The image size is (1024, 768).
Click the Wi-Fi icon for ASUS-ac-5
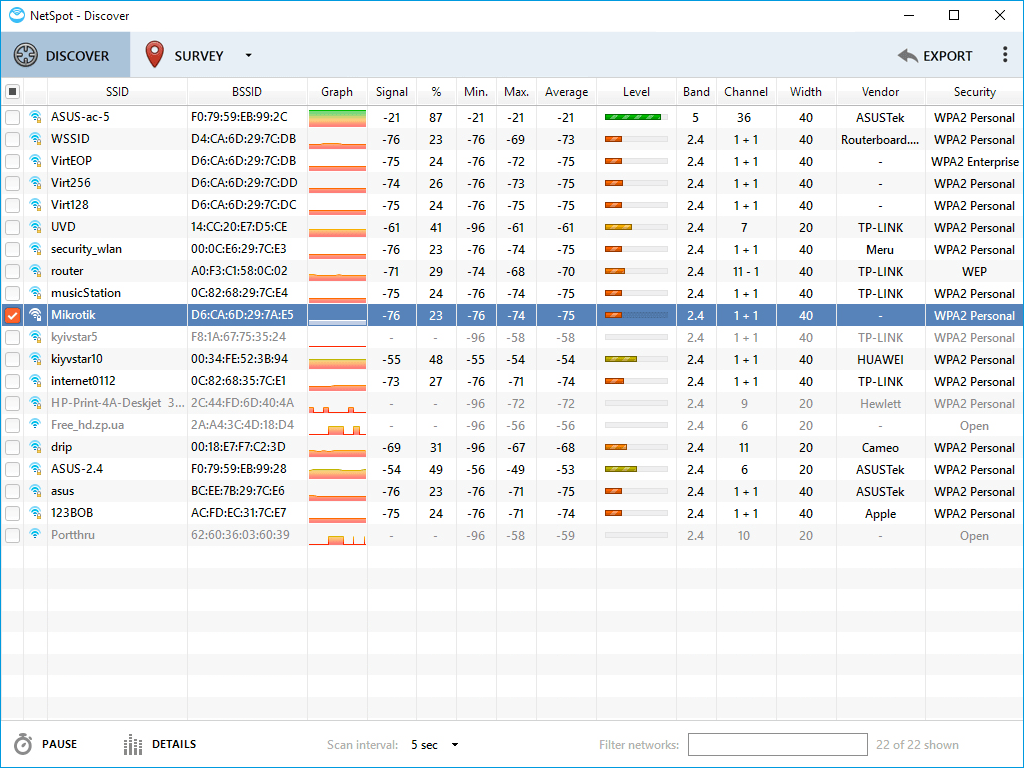tap(35, 118)
